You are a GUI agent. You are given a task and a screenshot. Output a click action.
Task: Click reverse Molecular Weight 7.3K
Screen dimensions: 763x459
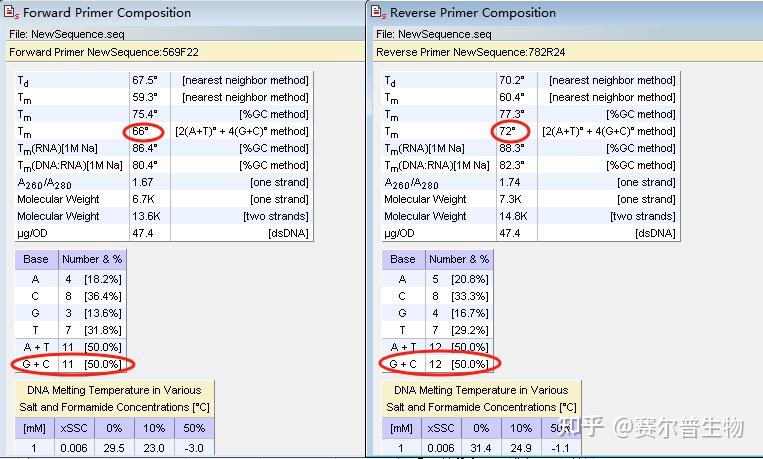(510, 200)
